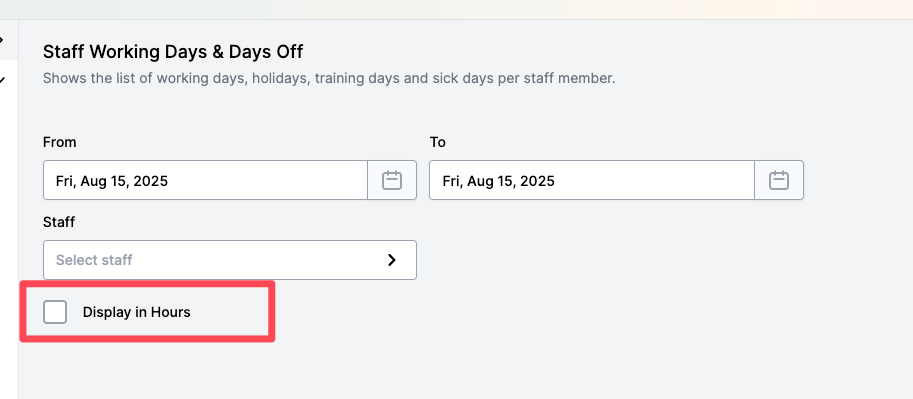Open the Select staff dropdown
This screenshot has width=913, height=399.
click(229, 260)
